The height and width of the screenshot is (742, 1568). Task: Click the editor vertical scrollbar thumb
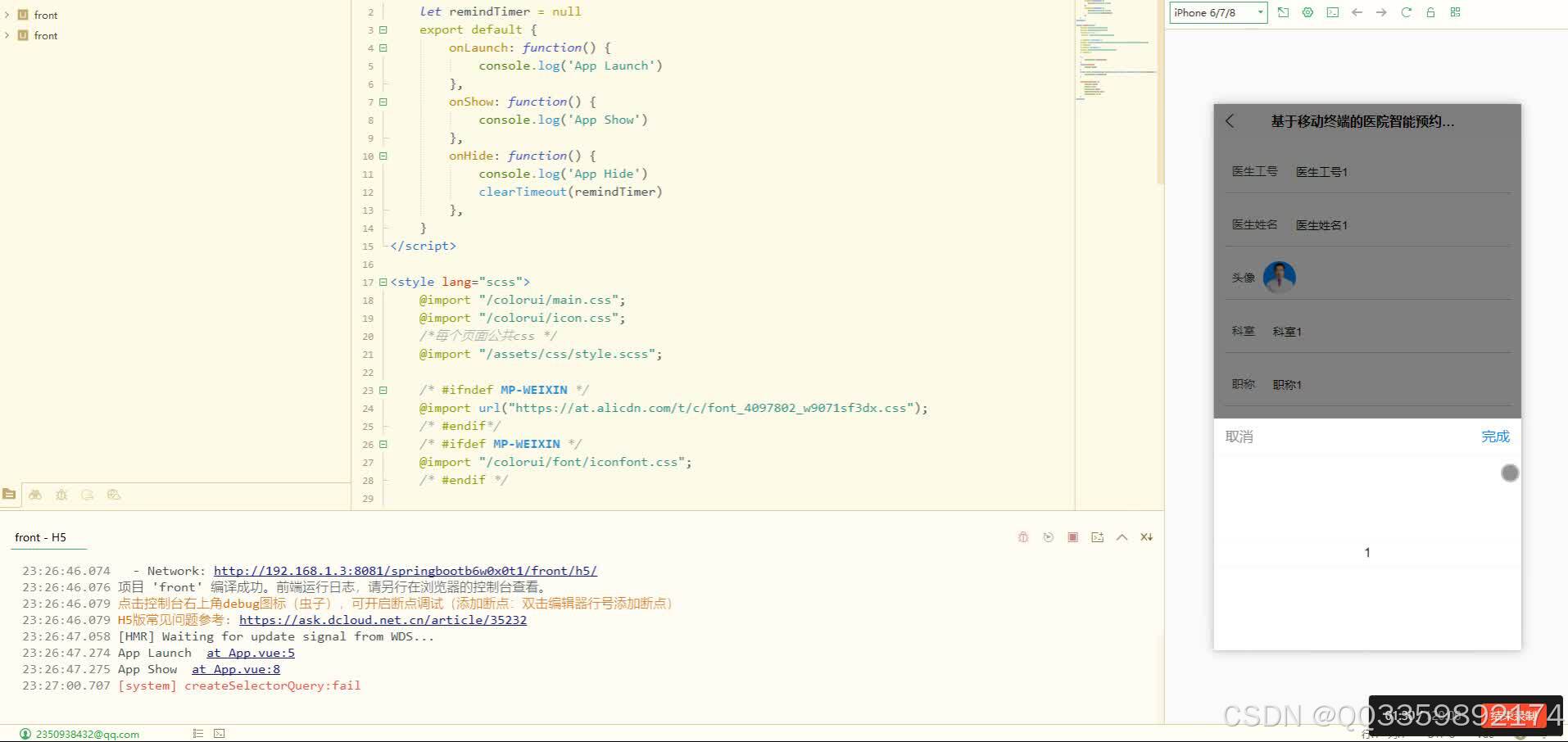(1160, 92)
